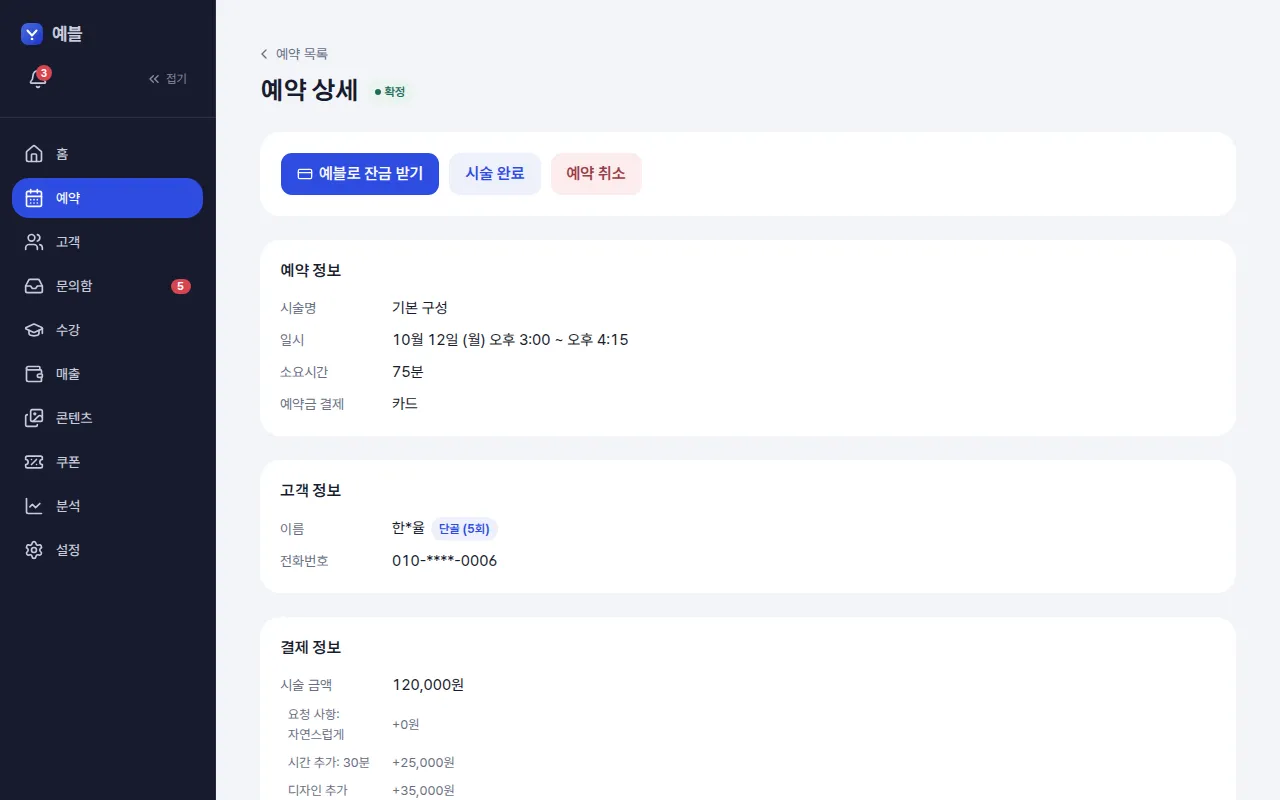Click the duration value 75분

pos(408,372)
